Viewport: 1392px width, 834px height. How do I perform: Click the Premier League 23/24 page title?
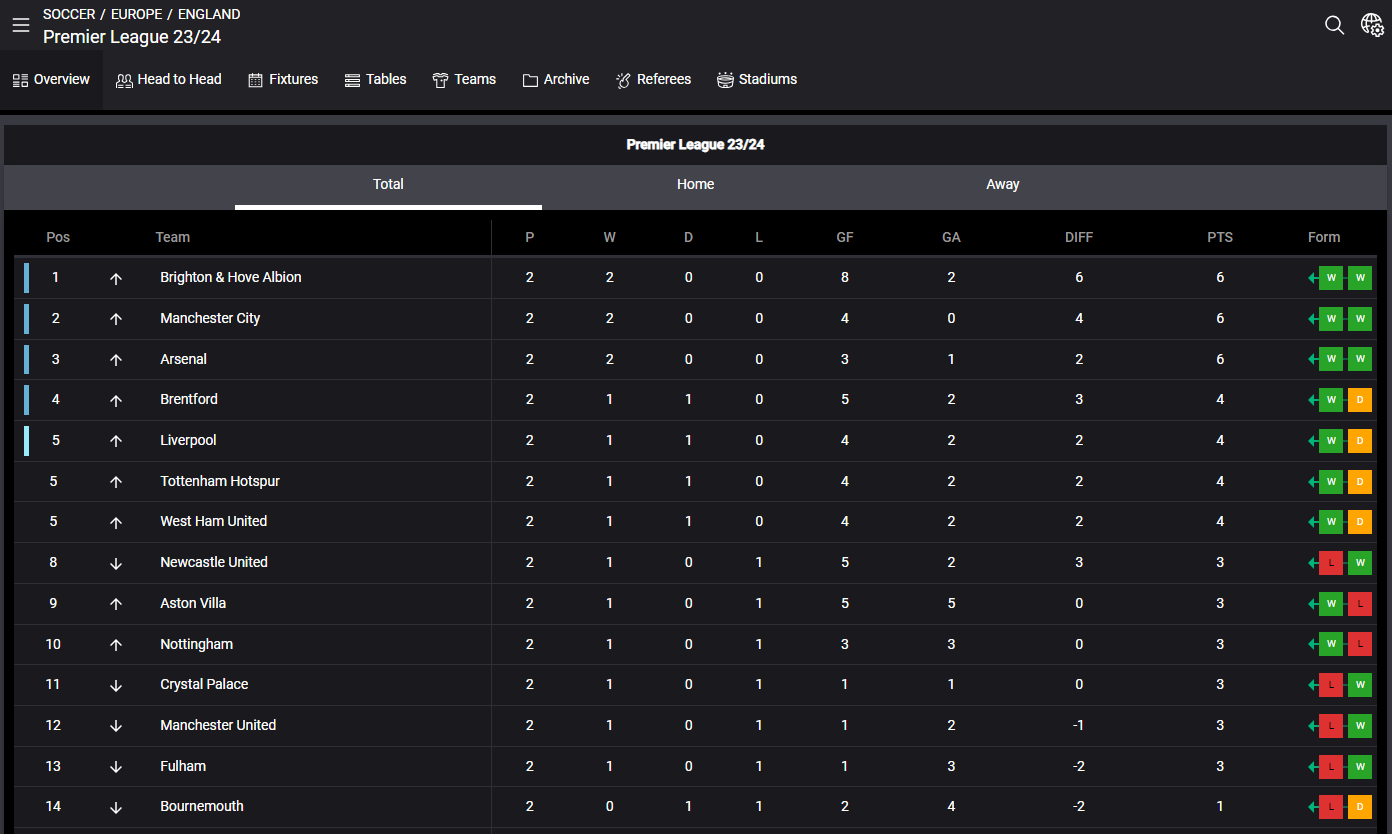[132, 37]
